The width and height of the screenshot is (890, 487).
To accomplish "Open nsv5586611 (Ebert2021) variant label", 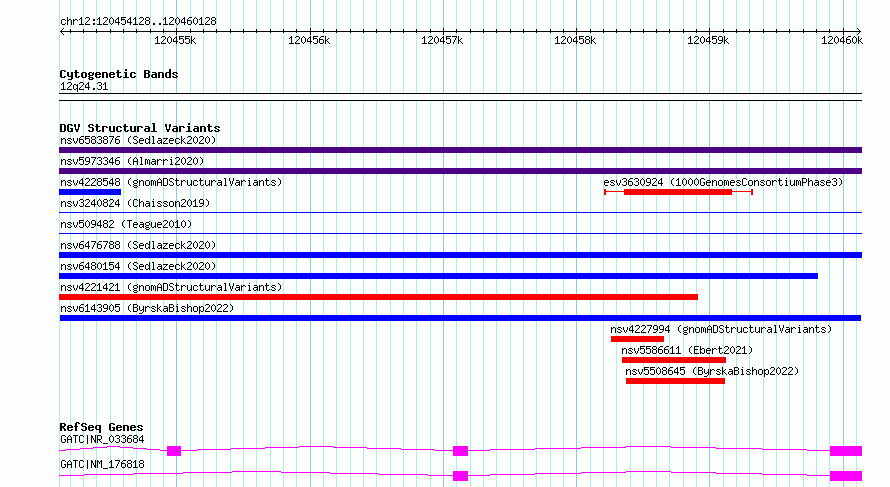I will (x=687, y=350).
